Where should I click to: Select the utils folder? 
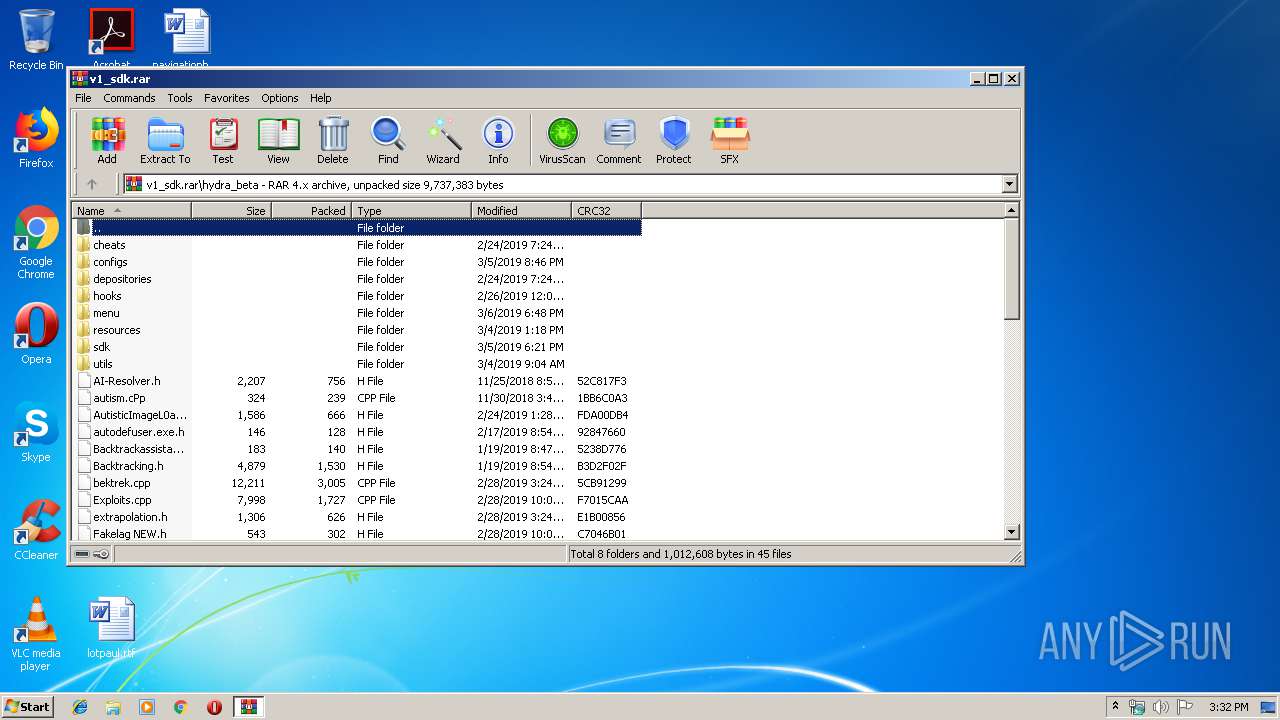(x=357, y=364)
